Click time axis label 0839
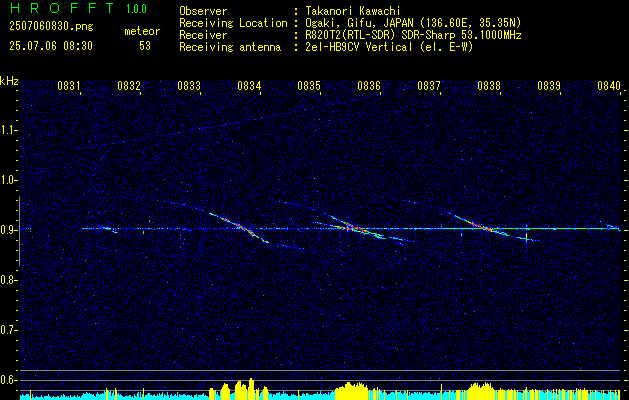Viewport: 629px width, 400px height. tap(549, 86)
